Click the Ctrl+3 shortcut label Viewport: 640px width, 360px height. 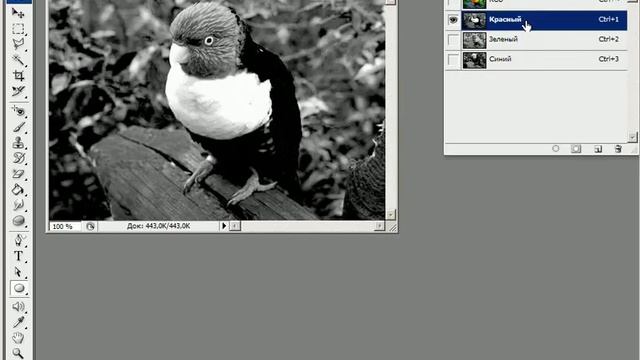(x=609, y=59)
